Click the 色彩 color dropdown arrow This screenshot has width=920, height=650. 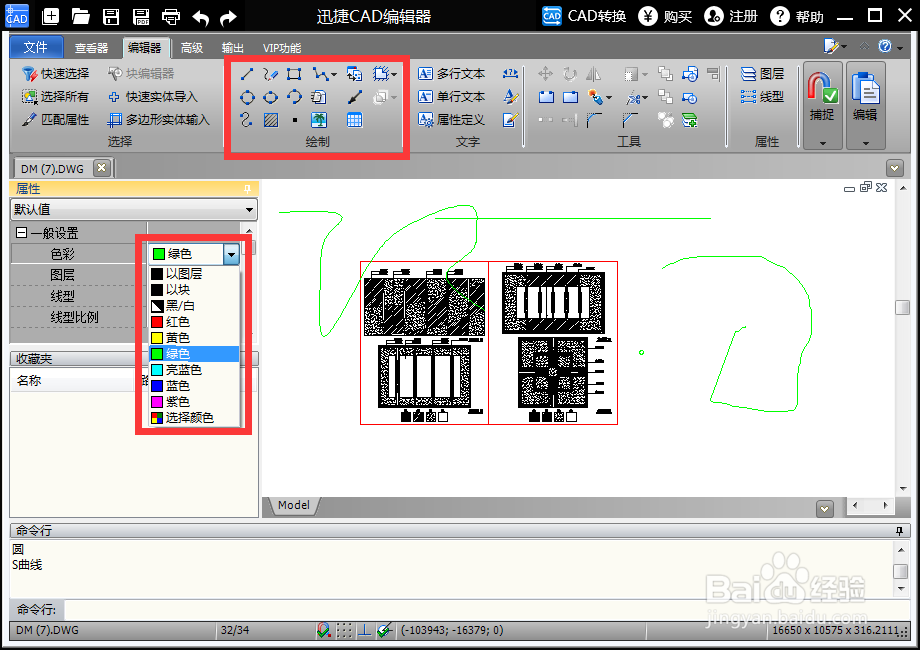coord(231,254)
